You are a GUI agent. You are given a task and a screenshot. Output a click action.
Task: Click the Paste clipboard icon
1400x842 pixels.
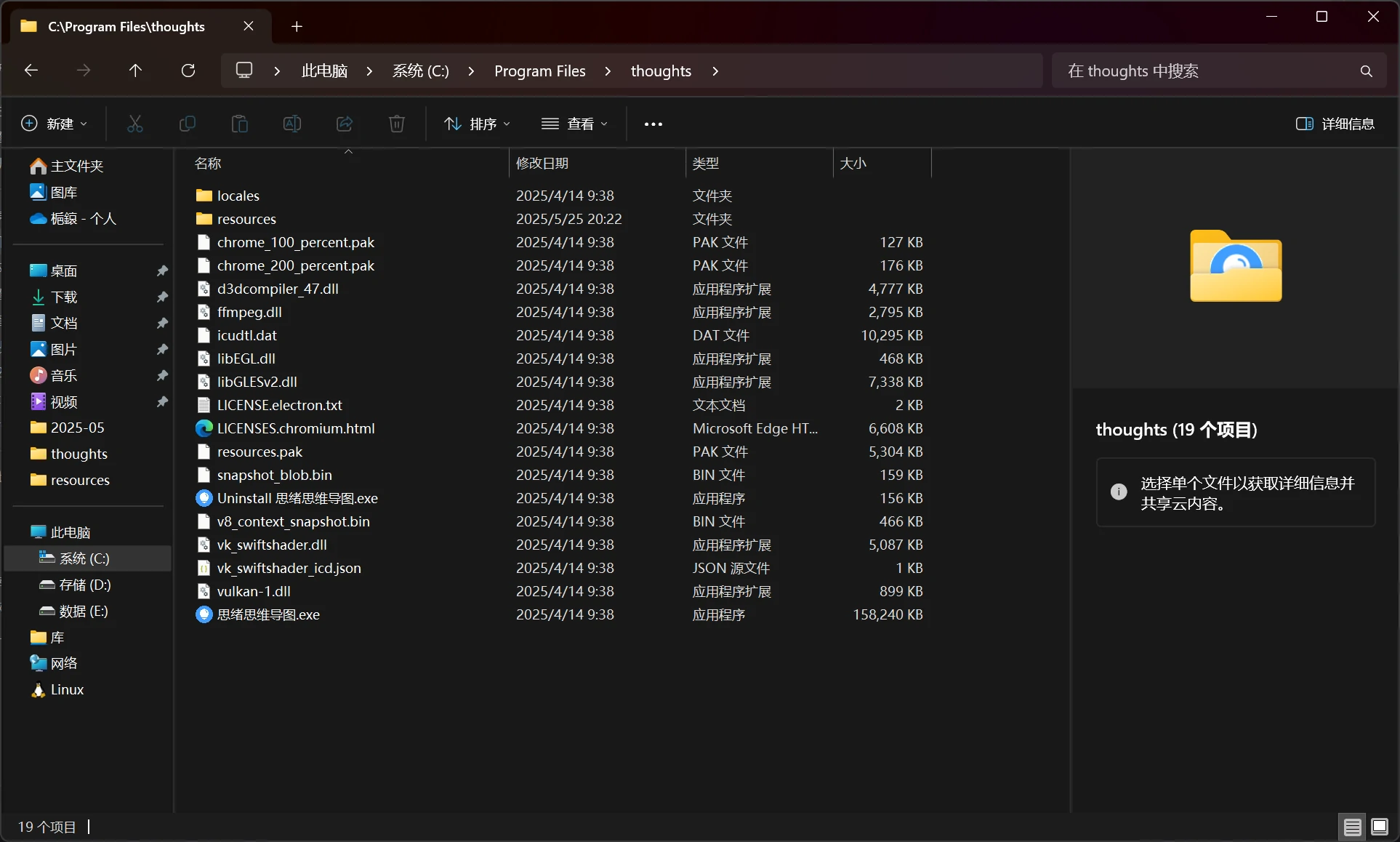pyautogui.click(x=239, y=124)
